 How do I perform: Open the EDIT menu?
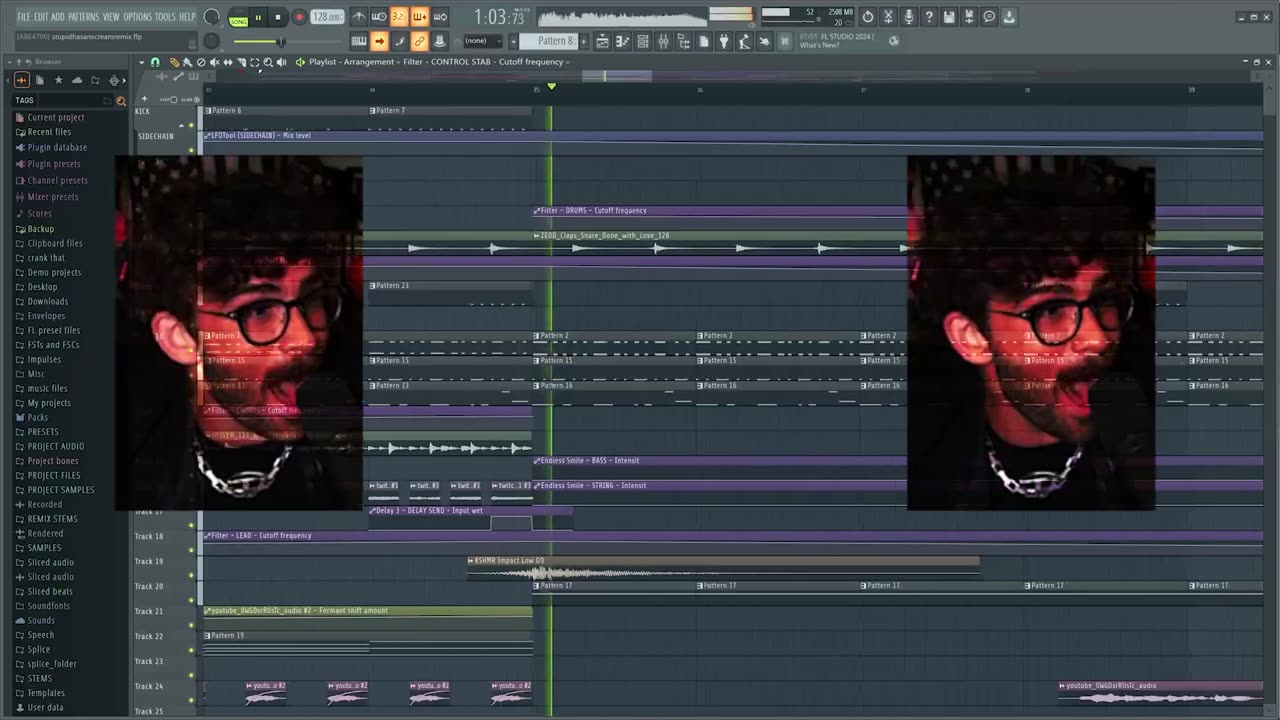[41, 17]
